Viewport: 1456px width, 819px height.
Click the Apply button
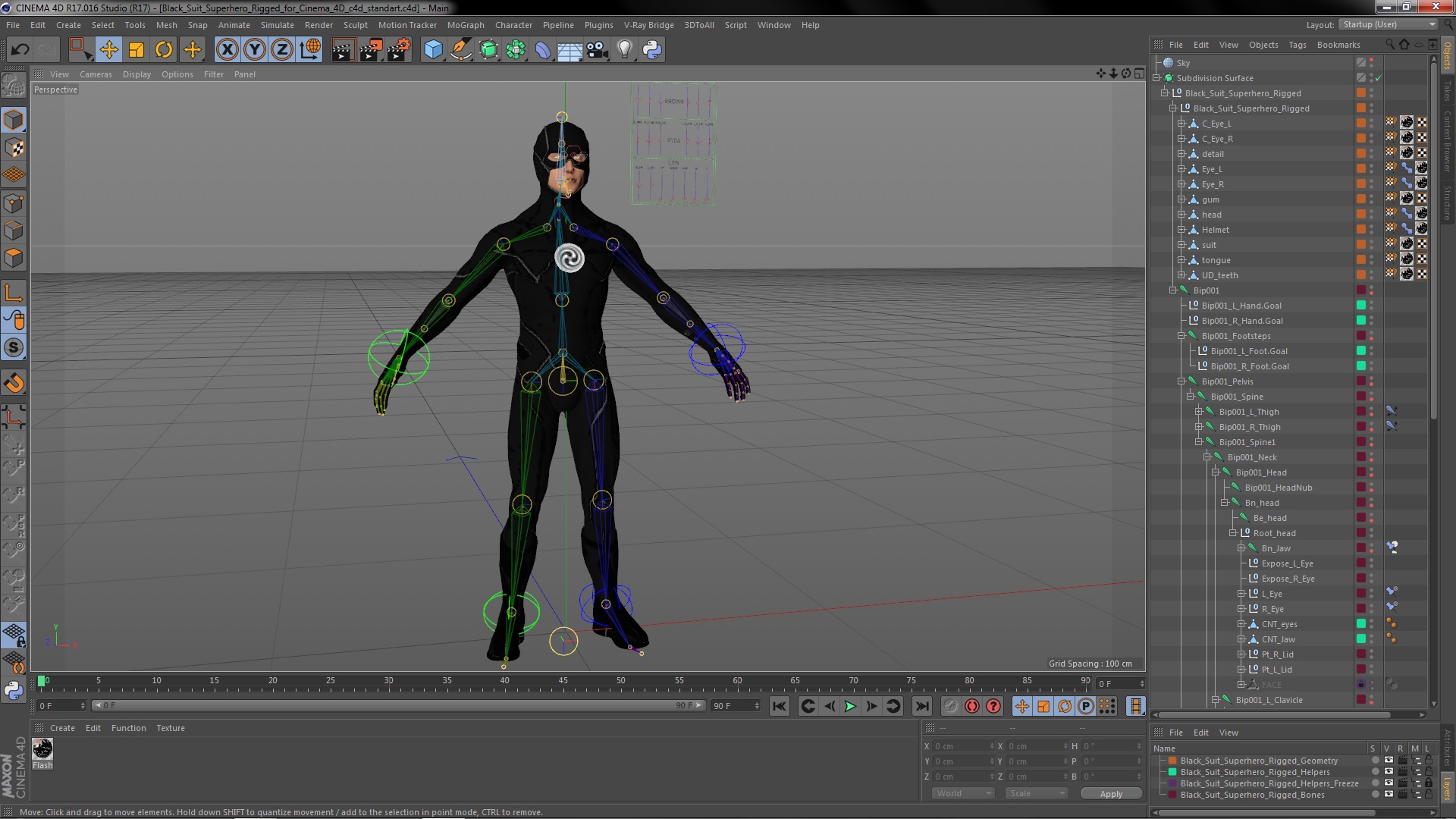click(x=1111, y=794)
